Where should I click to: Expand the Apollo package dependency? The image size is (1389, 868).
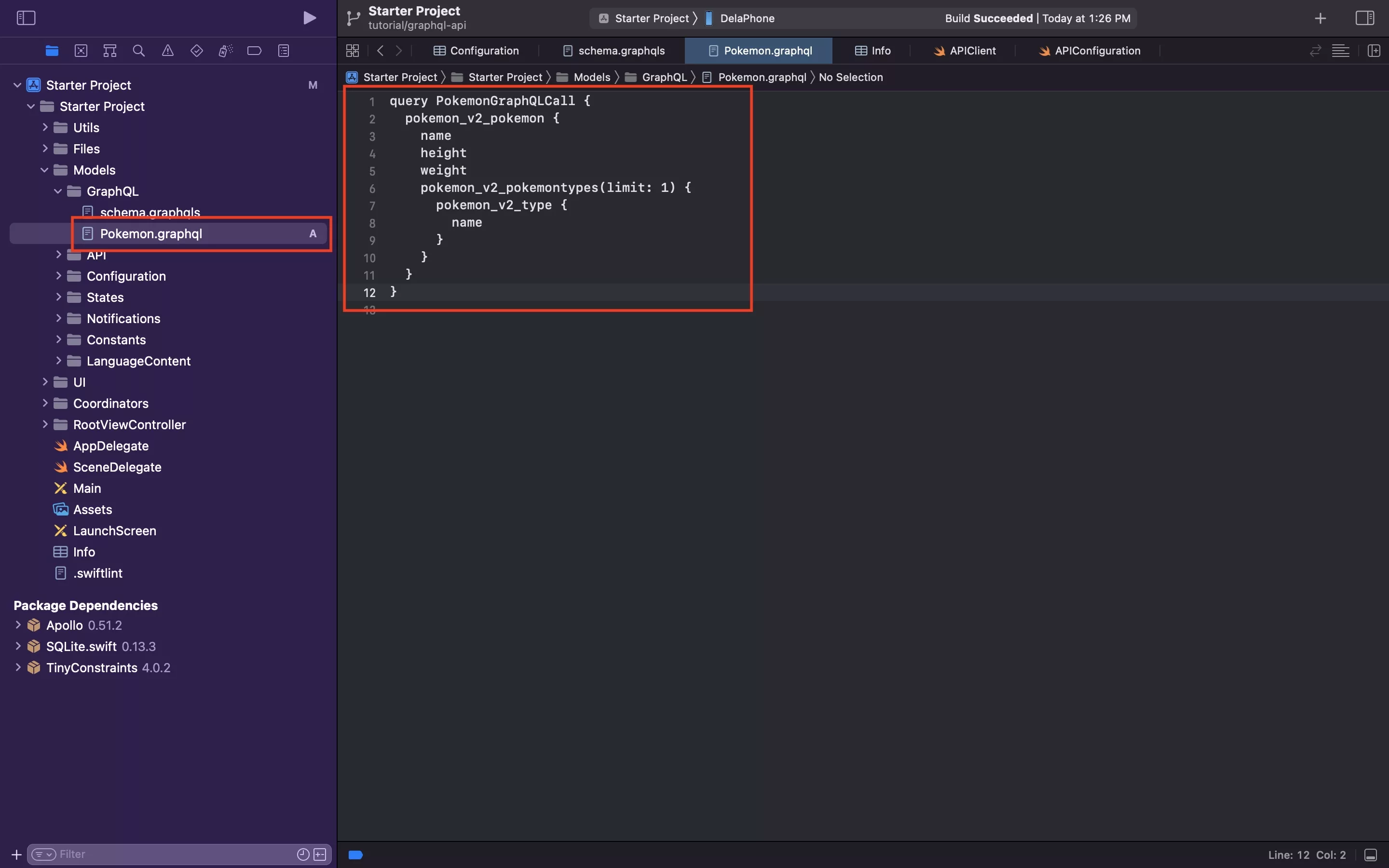pos(18,625)
